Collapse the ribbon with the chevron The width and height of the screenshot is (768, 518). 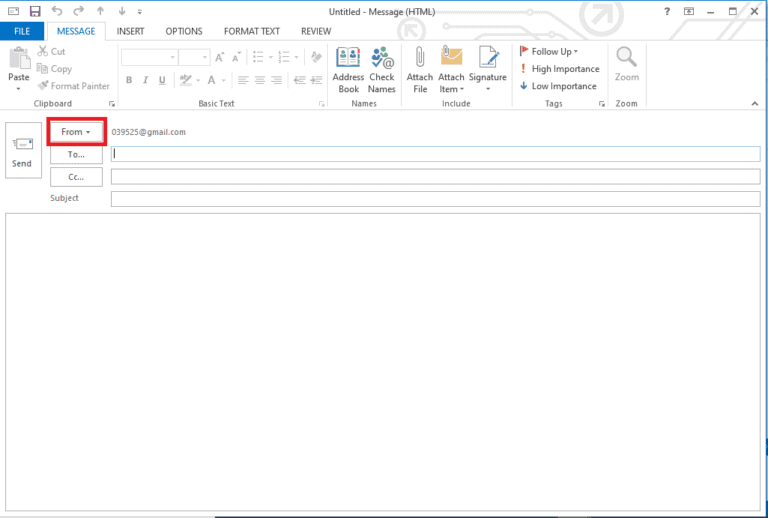756,104
